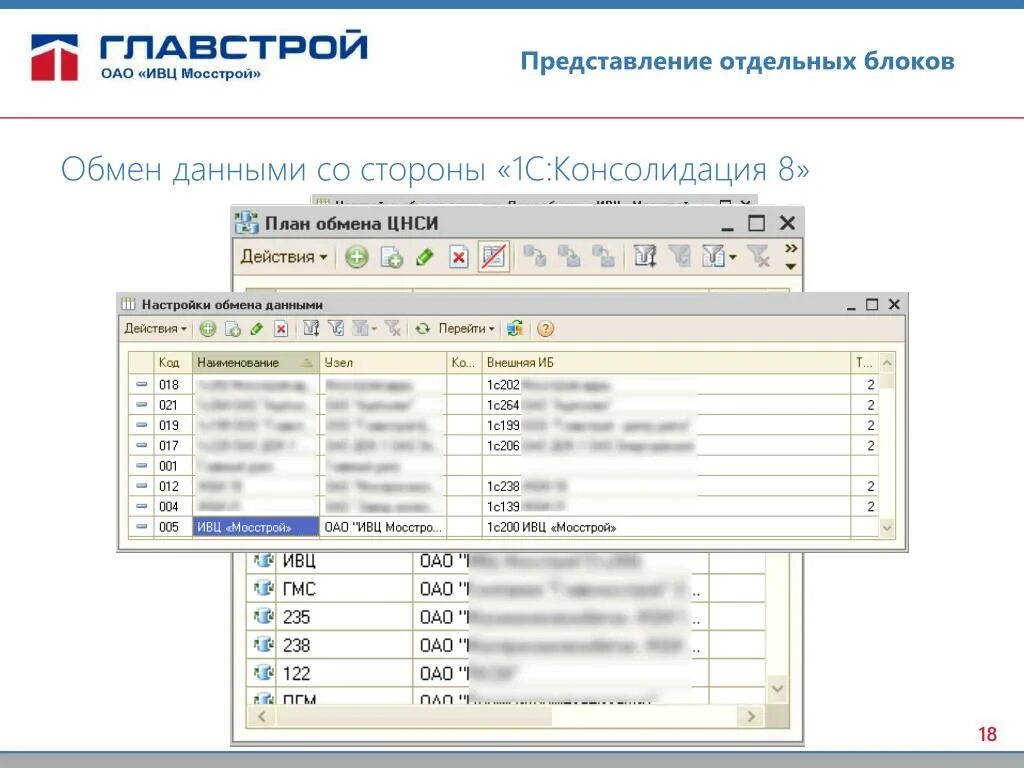Click Узел column header
This screenshot has height=768, width=1024.
pos(383,362)
